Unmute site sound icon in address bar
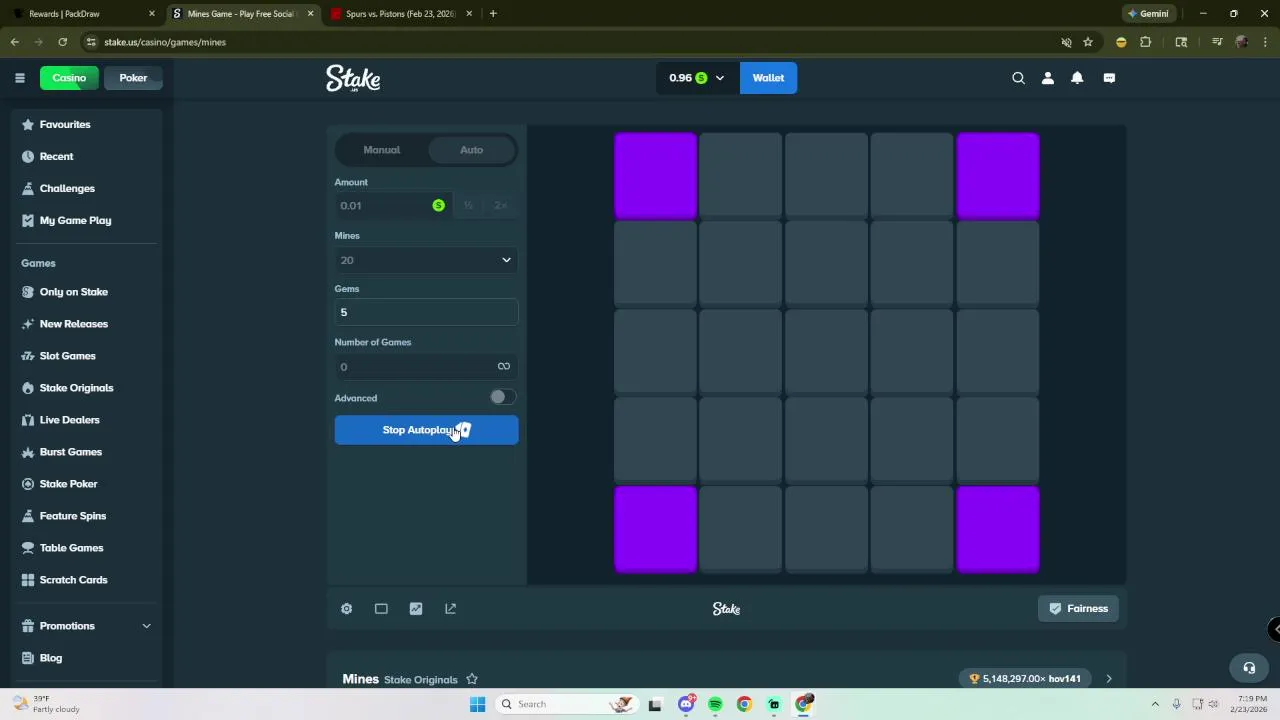1280x720 pixels. click(x=1066, y=42)
